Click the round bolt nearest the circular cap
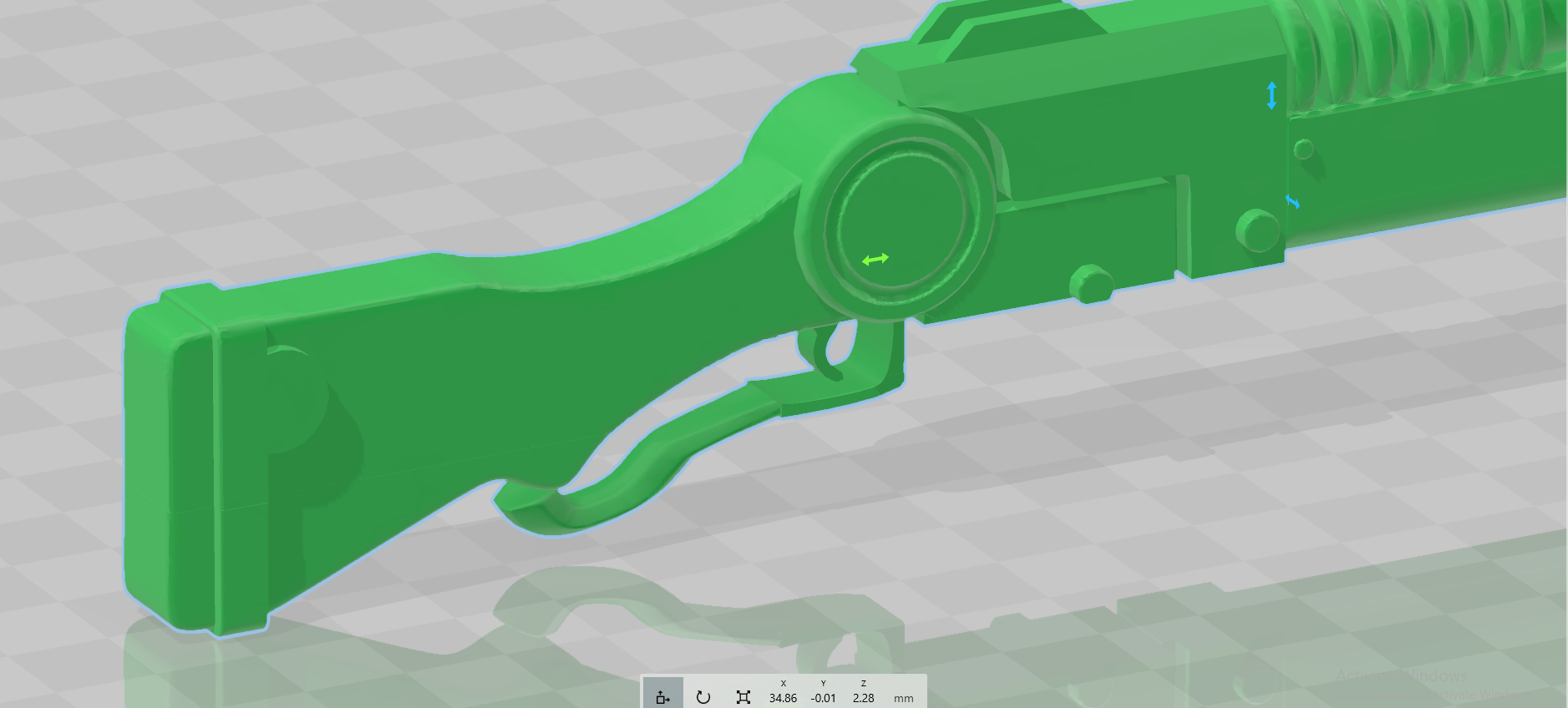 [1089, 284]
